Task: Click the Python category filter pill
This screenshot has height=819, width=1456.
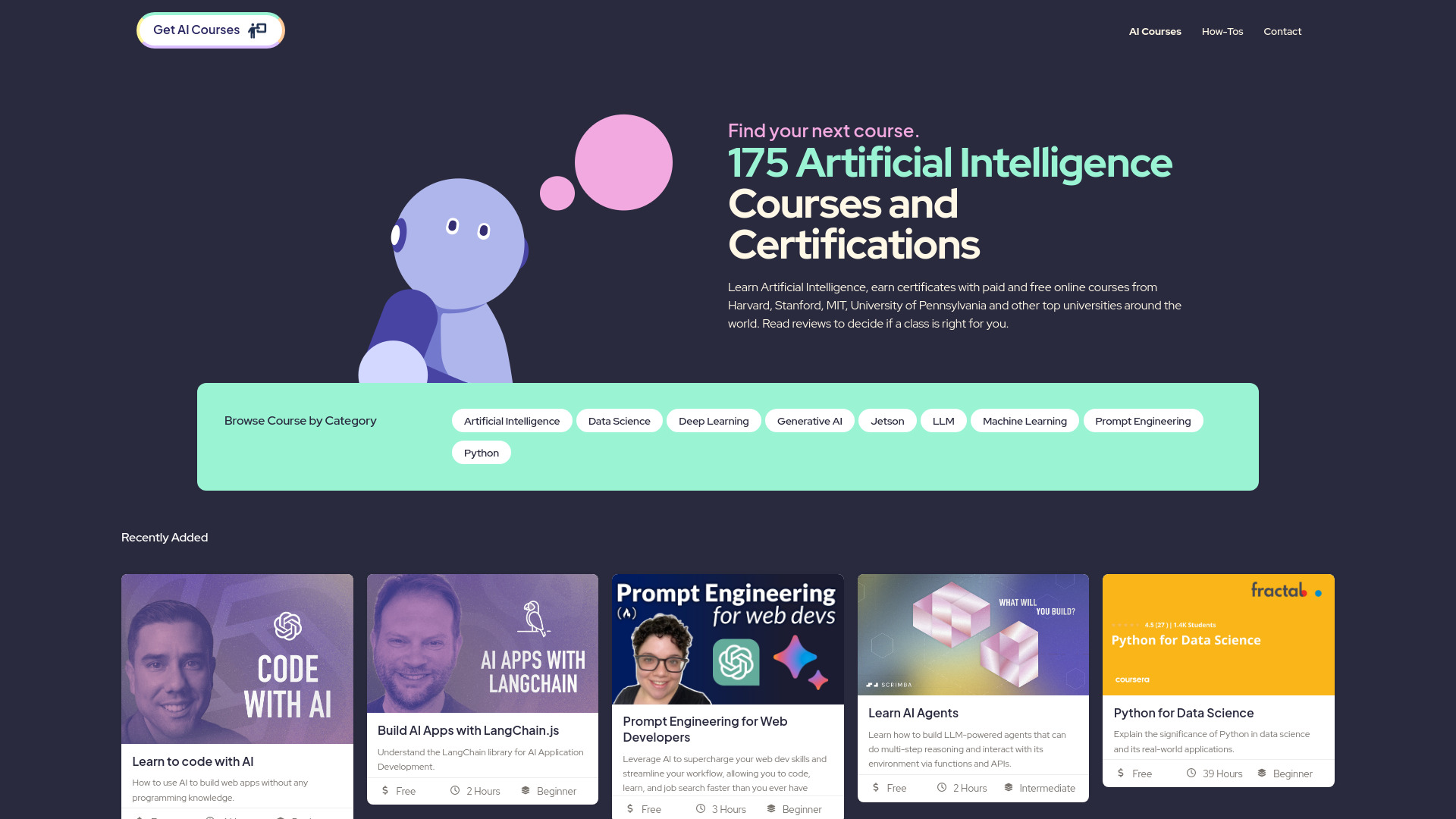Action: [x=481, y=452]
